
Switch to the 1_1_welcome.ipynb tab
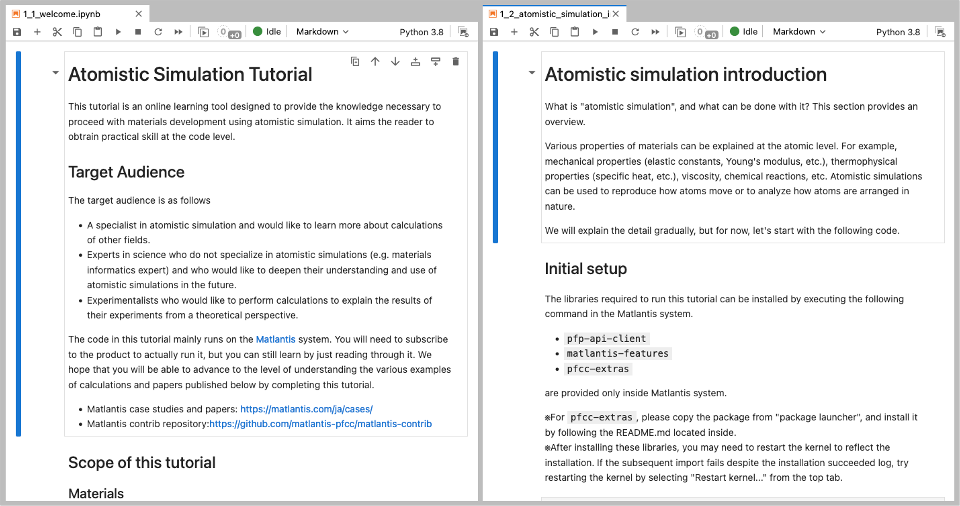pos(58,13)
